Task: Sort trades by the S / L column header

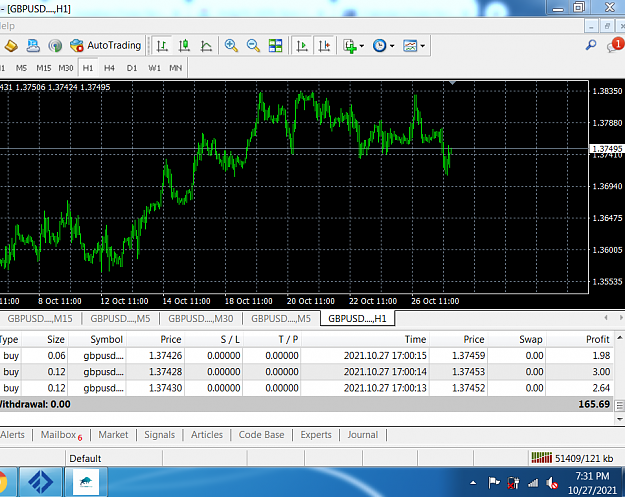Action: click(213, 340)
